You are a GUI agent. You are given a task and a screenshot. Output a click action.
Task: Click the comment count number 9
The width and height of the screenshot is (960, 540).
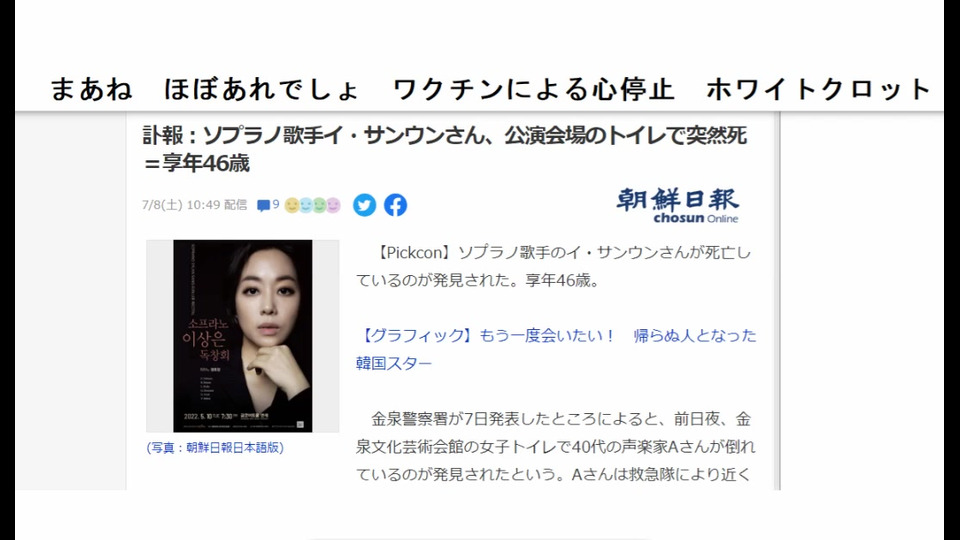[276, 204]
